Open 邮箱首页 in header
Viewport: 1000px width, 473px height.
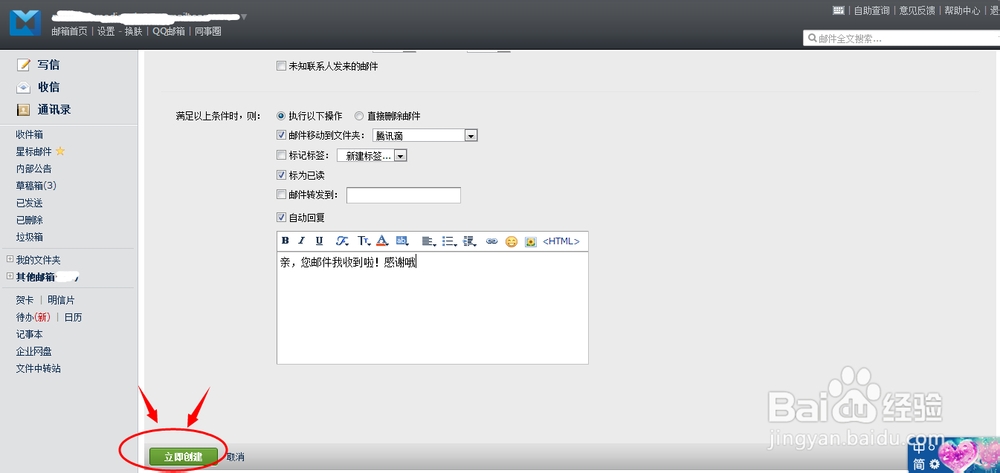70,31
